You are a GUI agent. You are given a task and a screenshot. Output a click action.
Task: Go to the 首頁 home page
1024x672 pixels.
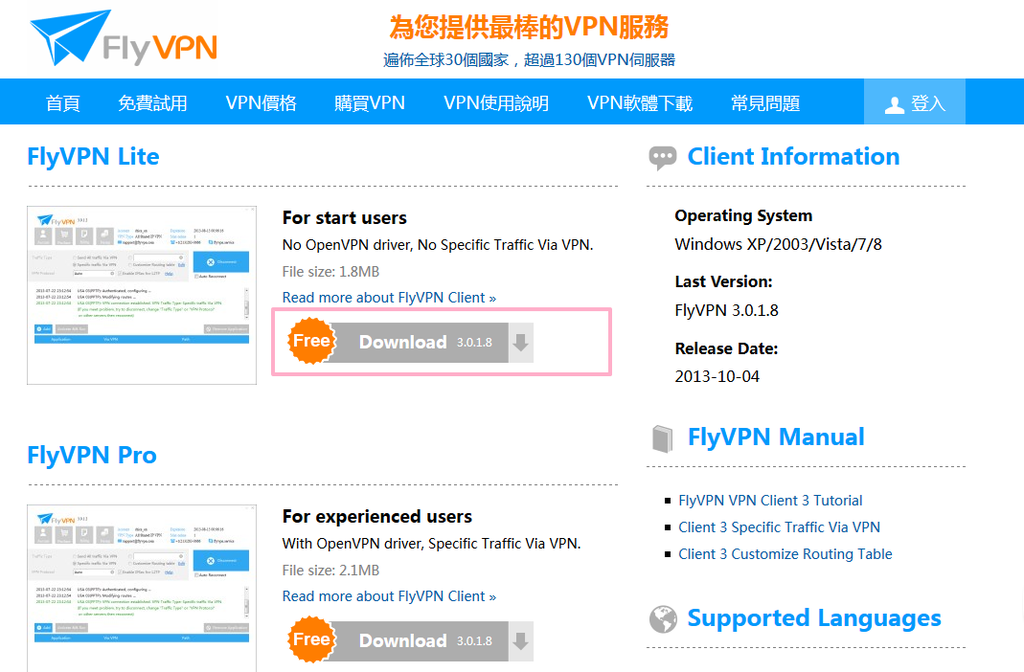click(63, 103)
